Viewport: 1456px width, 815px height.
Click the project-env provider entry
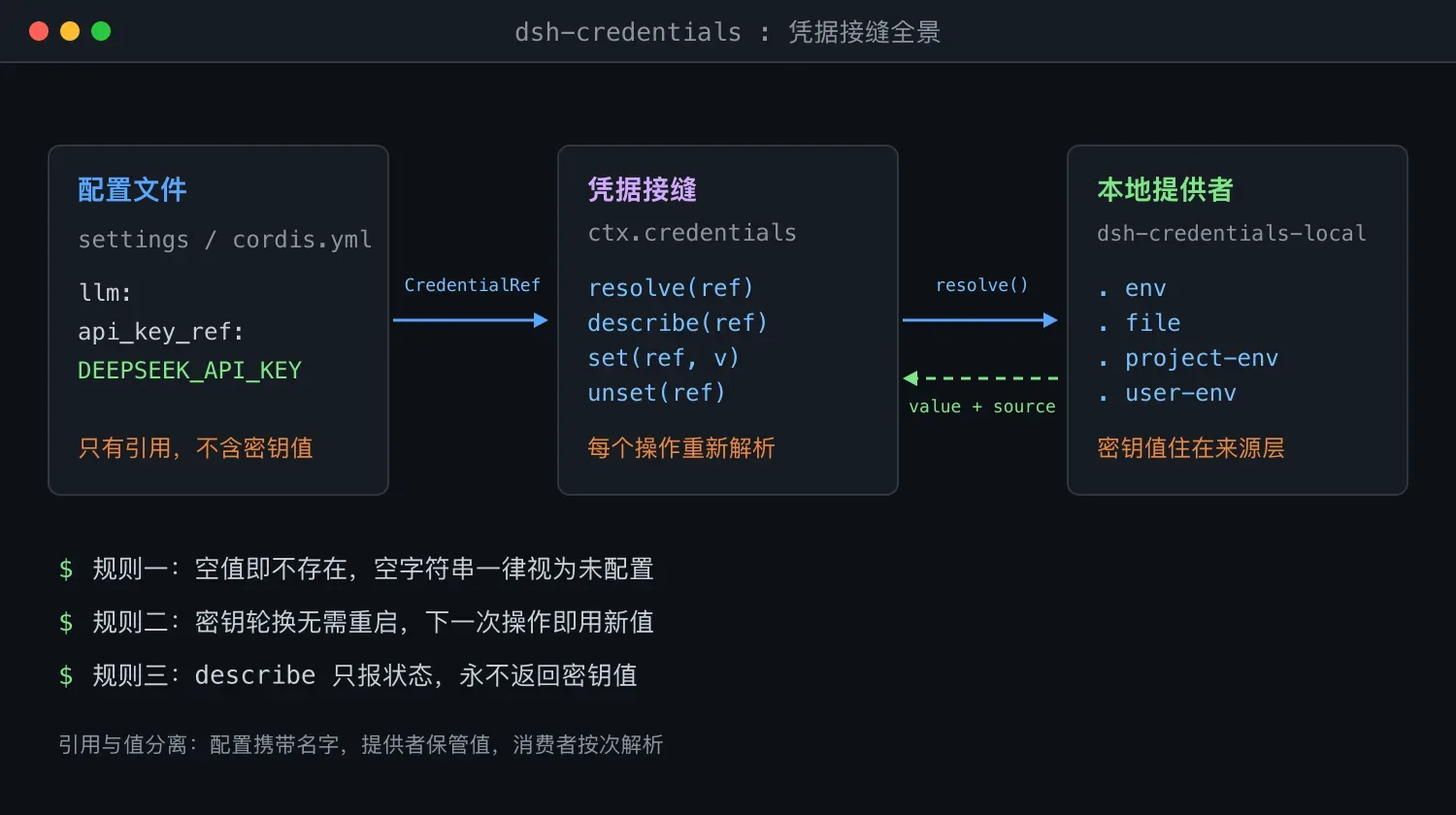click(1188, 358)
